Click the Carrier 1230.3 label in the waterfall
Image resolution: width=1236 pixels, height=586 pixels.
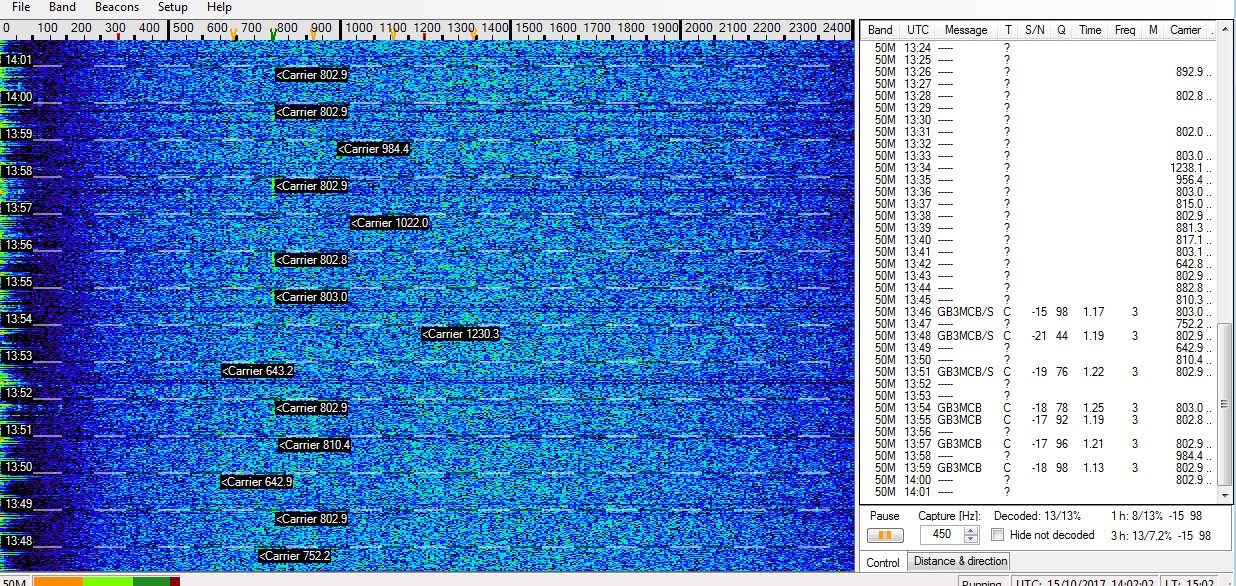460,334
